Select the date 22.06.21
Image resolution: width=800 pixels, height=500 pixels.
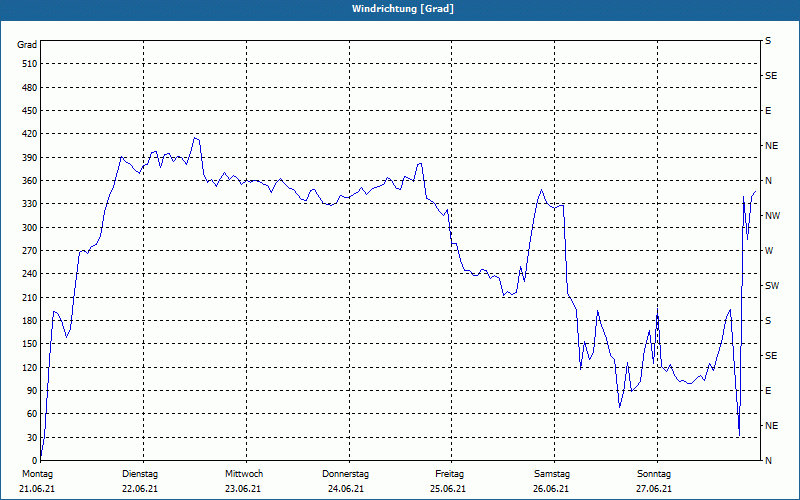click(140, 489)
